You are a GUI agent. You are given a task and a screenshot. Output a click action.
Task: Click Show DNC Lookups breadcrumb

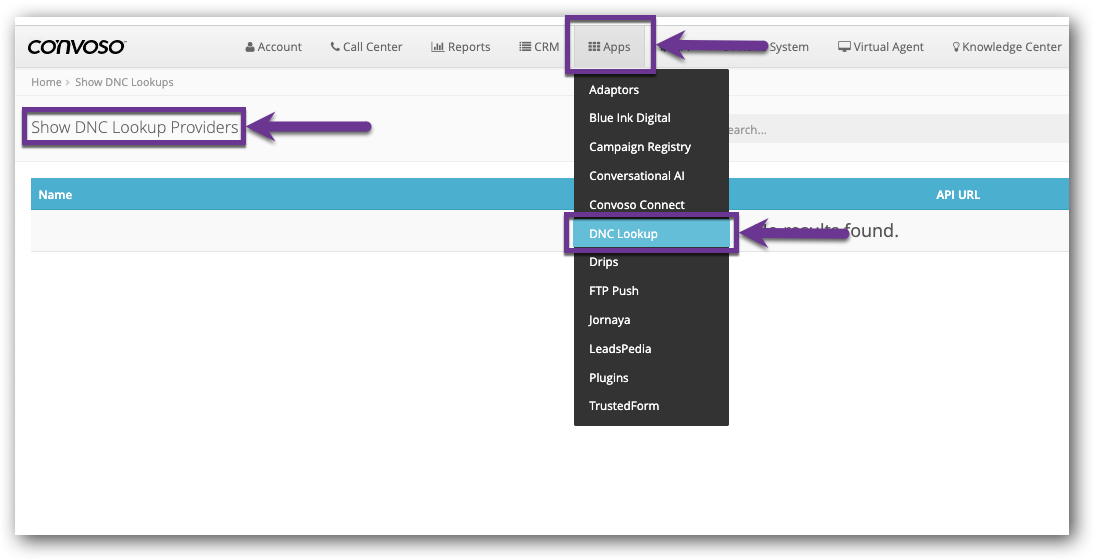pyautogui.click(x=124, y=82)
